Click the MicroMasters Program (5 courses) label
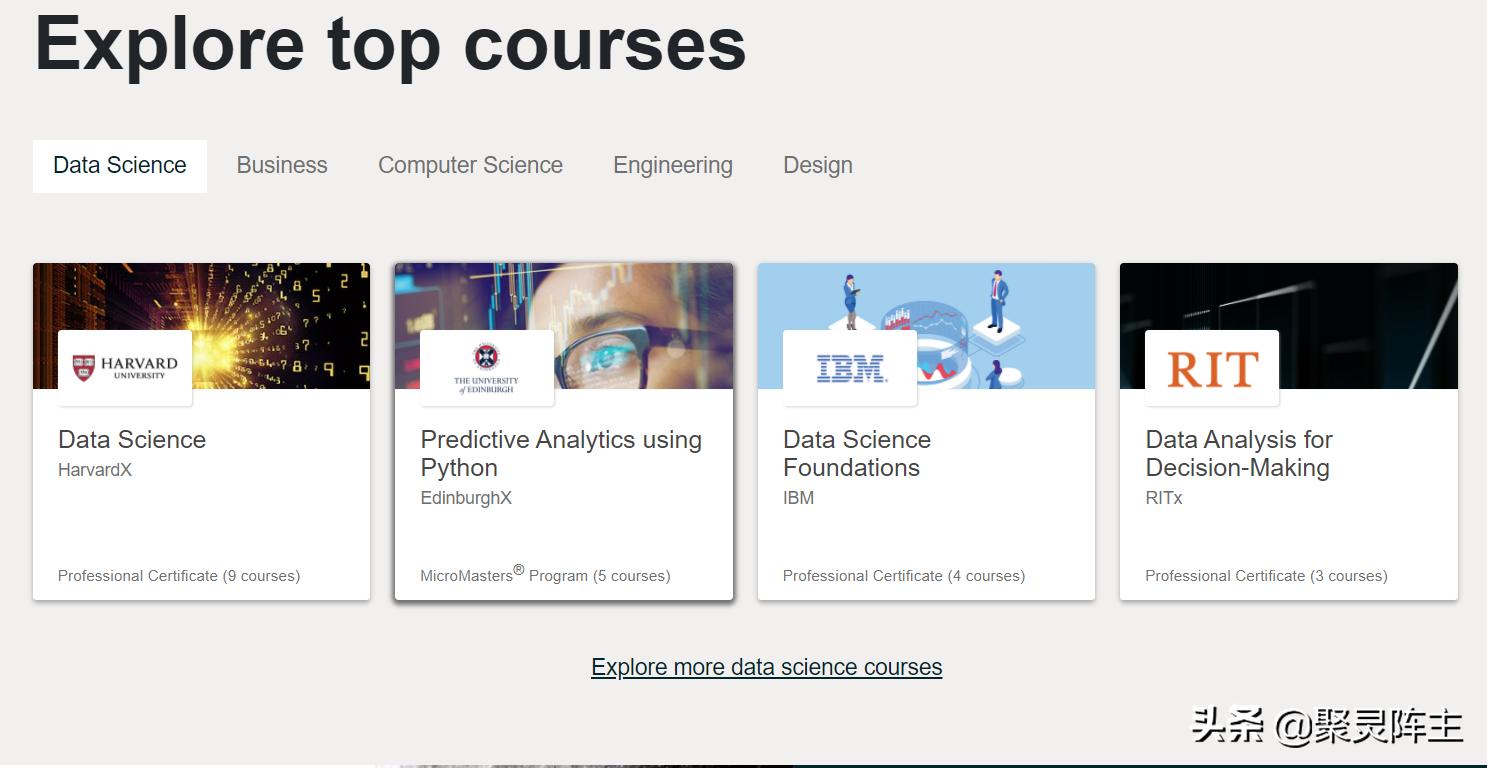 (545, 575)
